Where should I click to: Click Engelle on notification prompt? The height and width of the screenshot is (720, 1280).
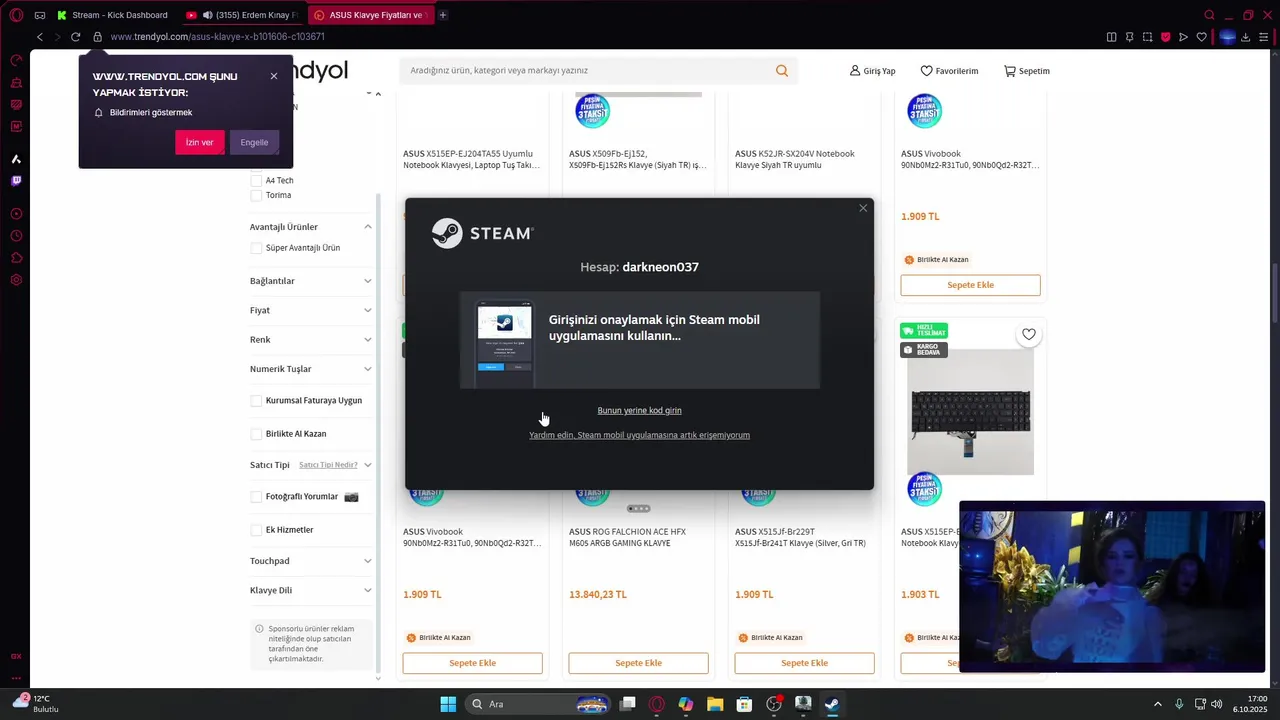pyautogui.click(x=254, y=142)
